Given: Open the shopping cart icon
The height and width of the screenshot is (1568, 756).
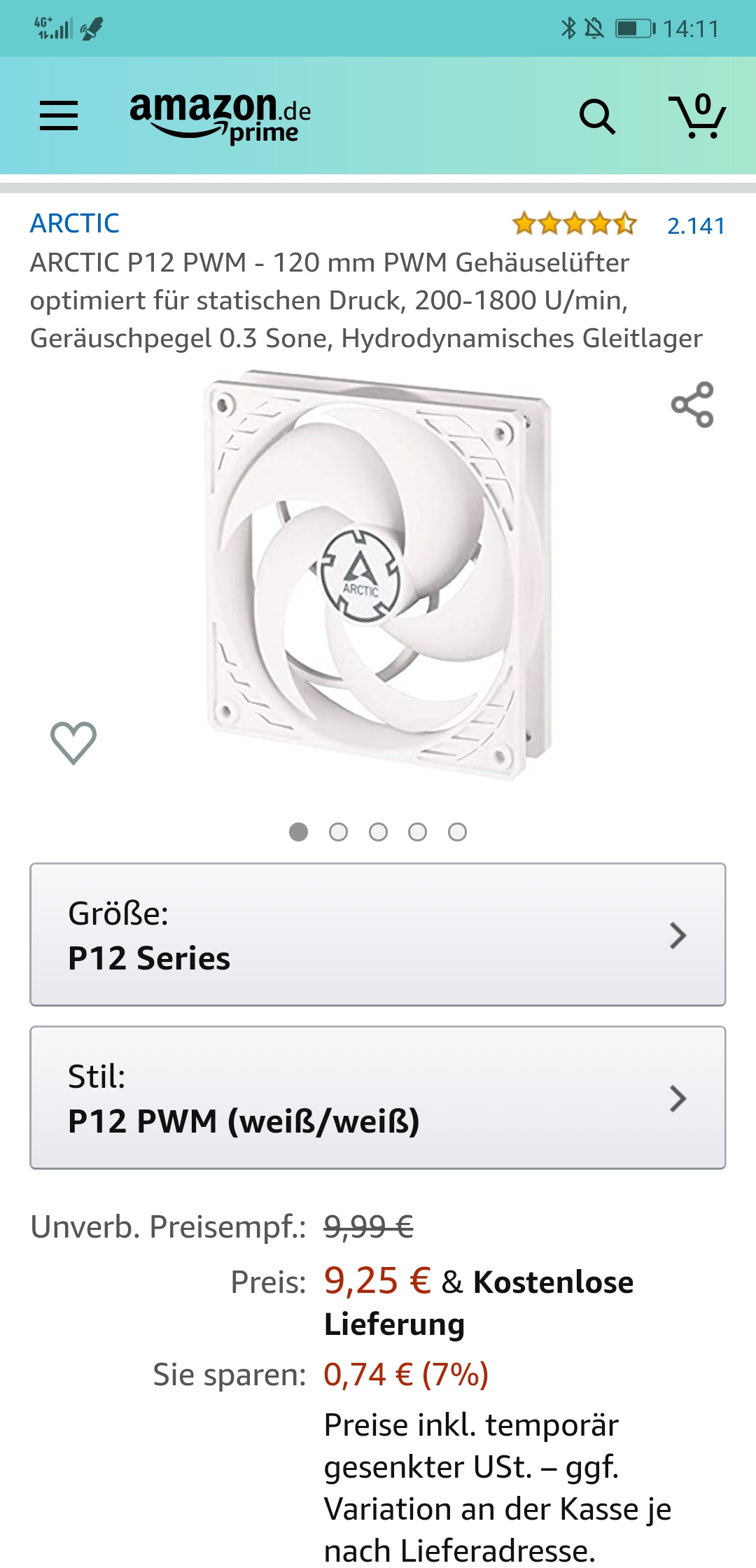Looking at the screenshot, I should [697, 116].
